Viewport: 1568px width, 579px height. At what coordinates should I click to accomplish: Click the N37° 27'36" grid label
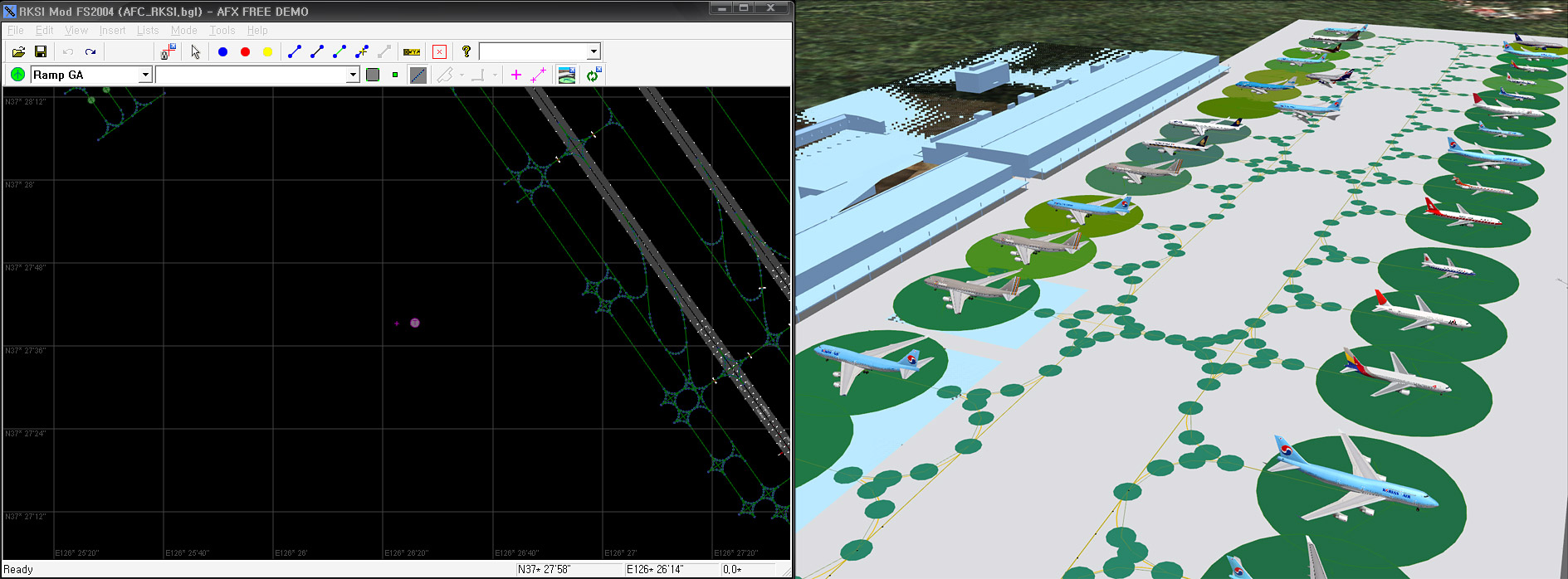coord(26,350)
